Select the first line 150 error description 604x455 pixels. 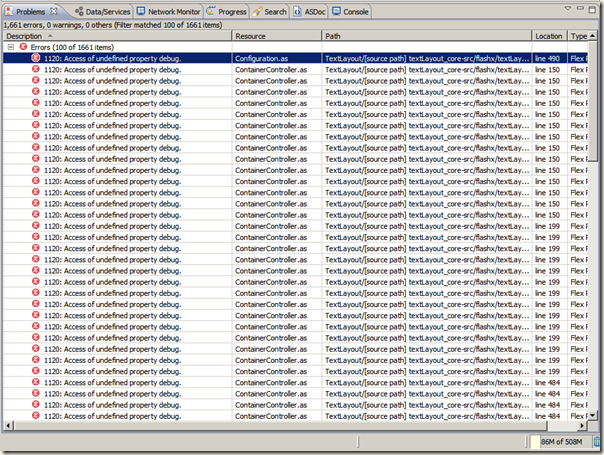[x=112, y=70]
